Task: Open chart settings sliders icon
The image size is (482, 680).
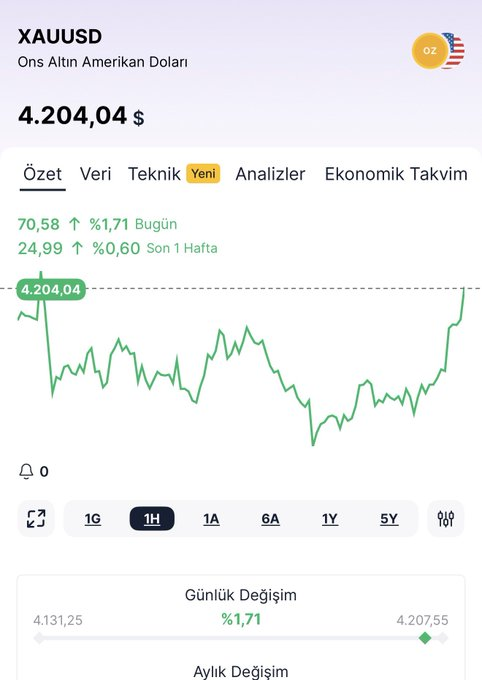Action: click(446, 519)
